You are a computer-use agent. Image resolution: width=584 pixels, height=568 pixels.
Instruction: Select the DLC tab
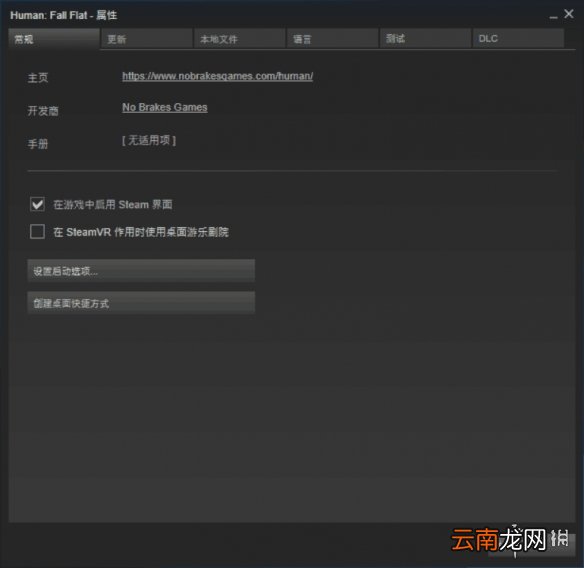tap(518, 39)
